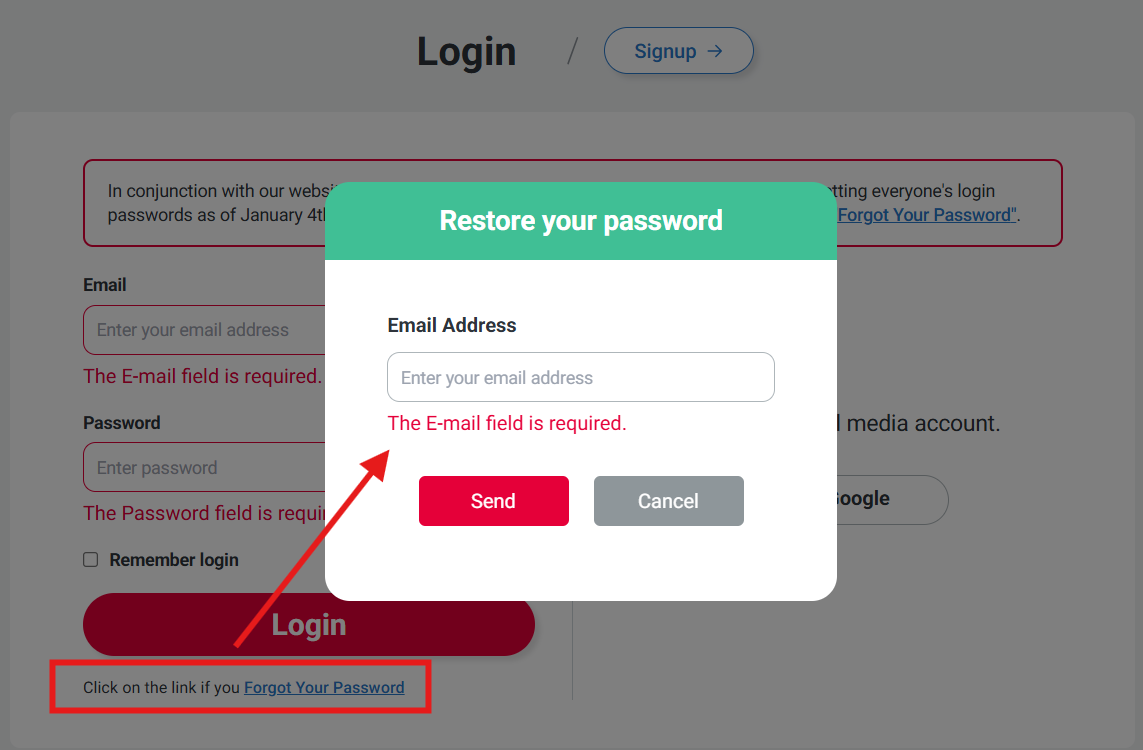The height and width of the screenshot is (750, 1143).
Task: Cancel the password restore dialog
Action: click(668, 500)
